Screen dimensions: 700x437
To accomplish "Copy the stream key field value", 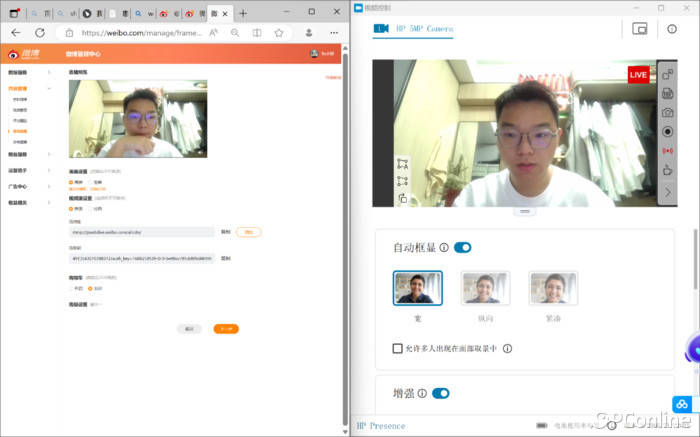I will [x=226, y=258].
